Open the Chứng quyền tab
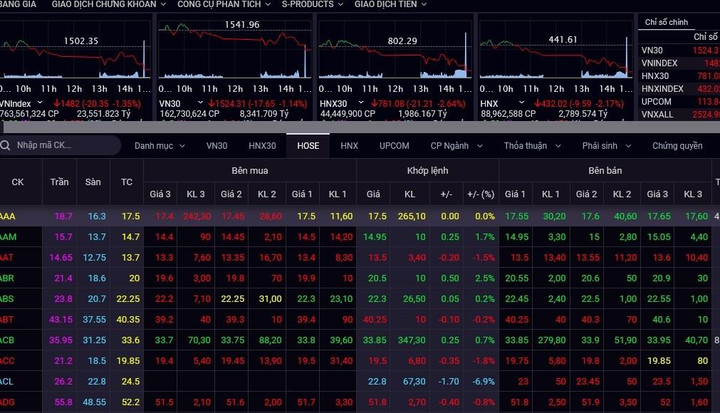The image size is (720, 413). [x=677, y=146]
